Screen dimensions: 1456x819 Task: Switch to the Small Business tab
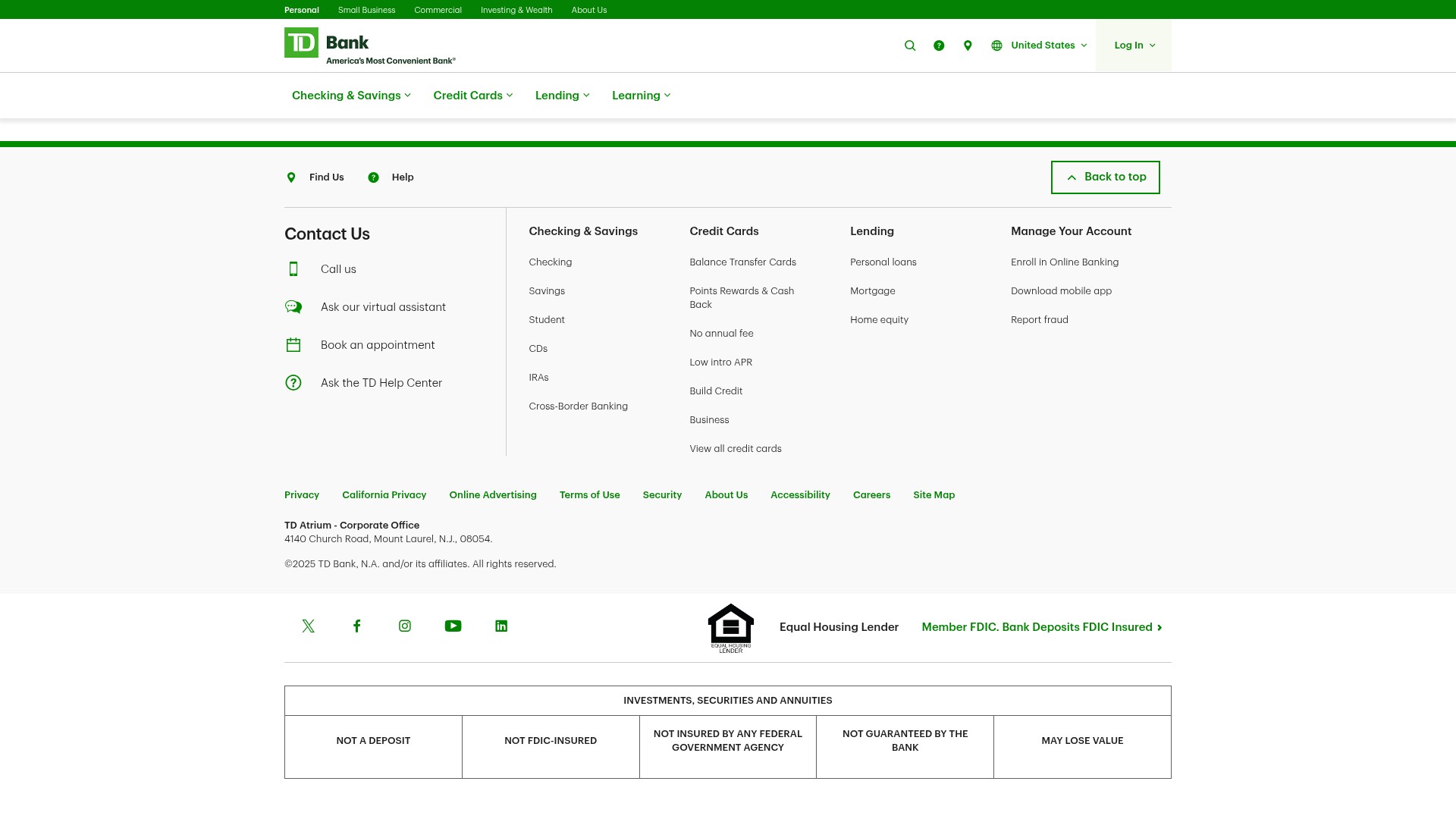[366, 10]
